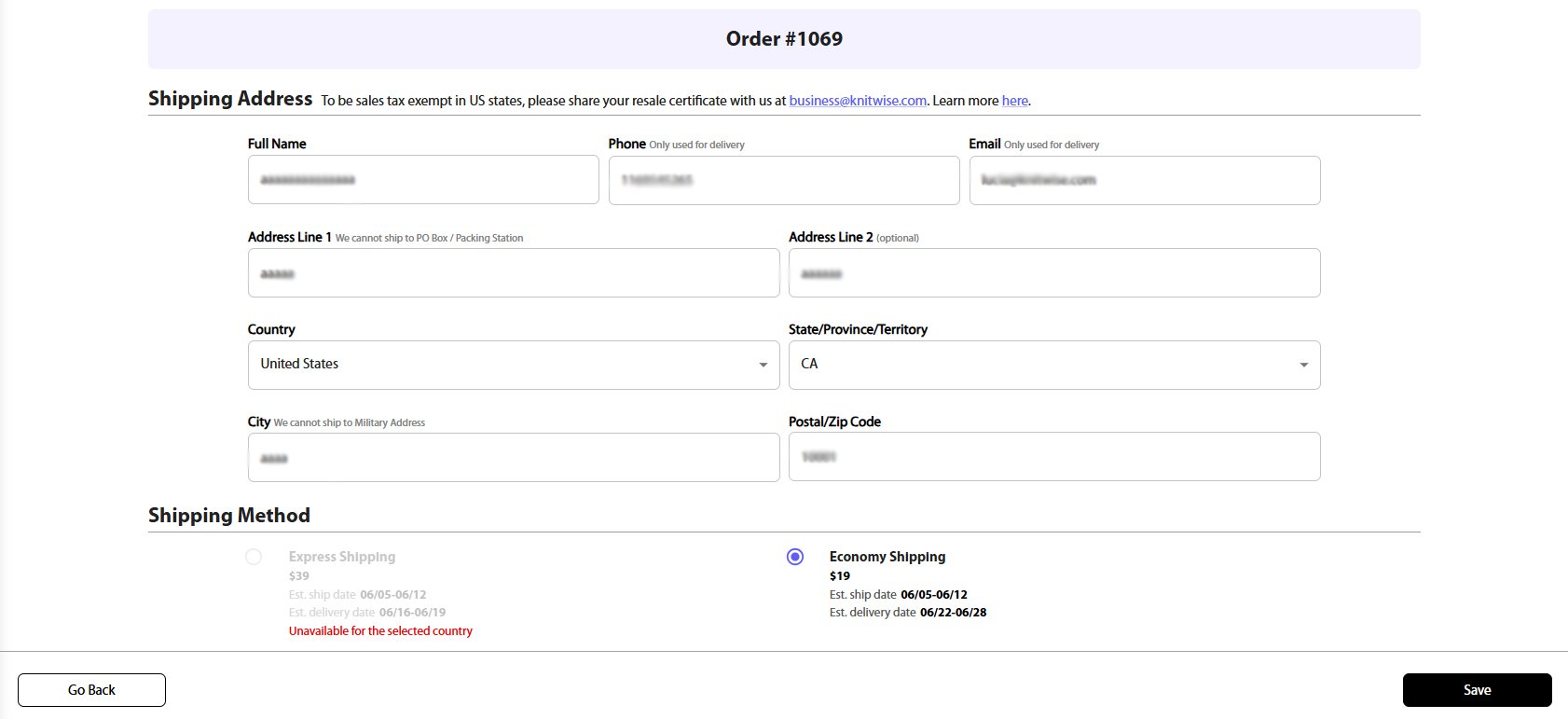
Task: Click the Order #1069 heading
Action: tap(784, 39)
